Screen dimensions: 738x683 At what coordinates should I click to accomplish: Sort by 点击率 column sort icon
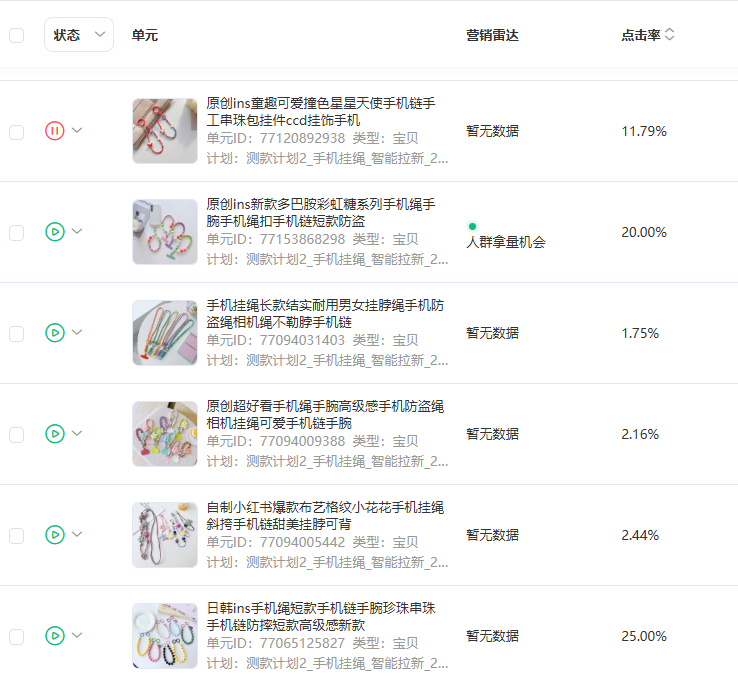[670, 35]
